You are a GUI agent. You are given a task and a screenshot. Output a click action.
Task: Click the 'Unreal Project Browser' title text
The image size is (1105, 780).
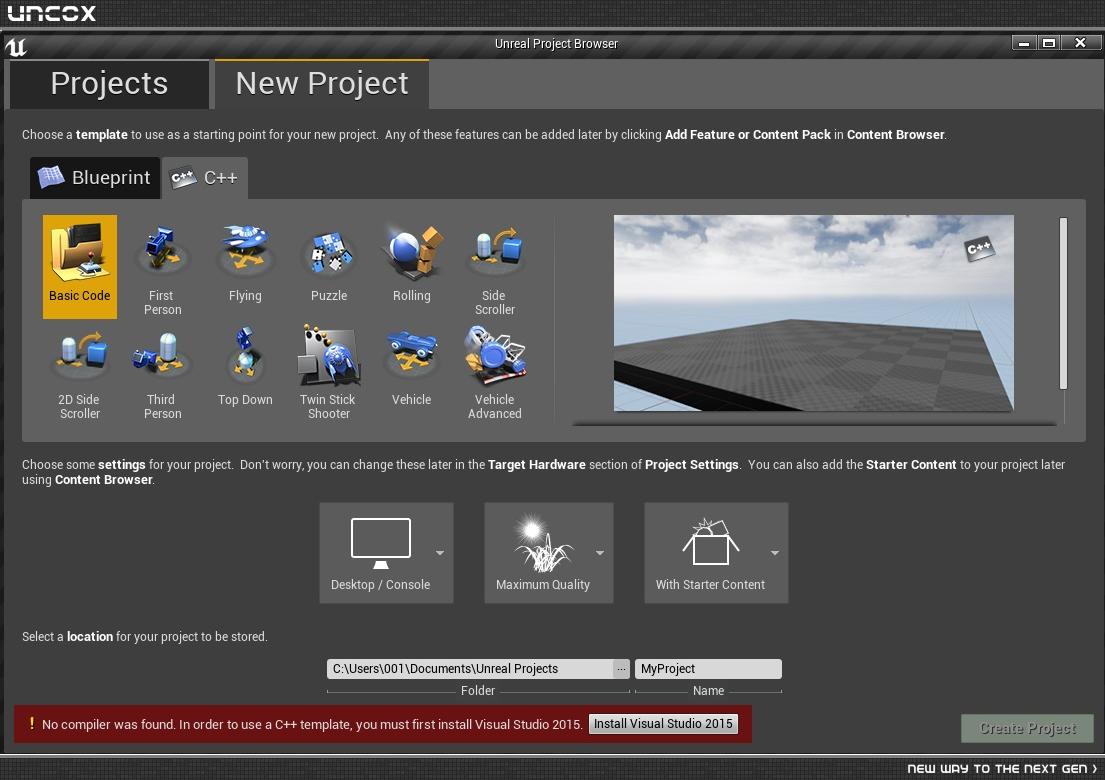coord(556,44)
